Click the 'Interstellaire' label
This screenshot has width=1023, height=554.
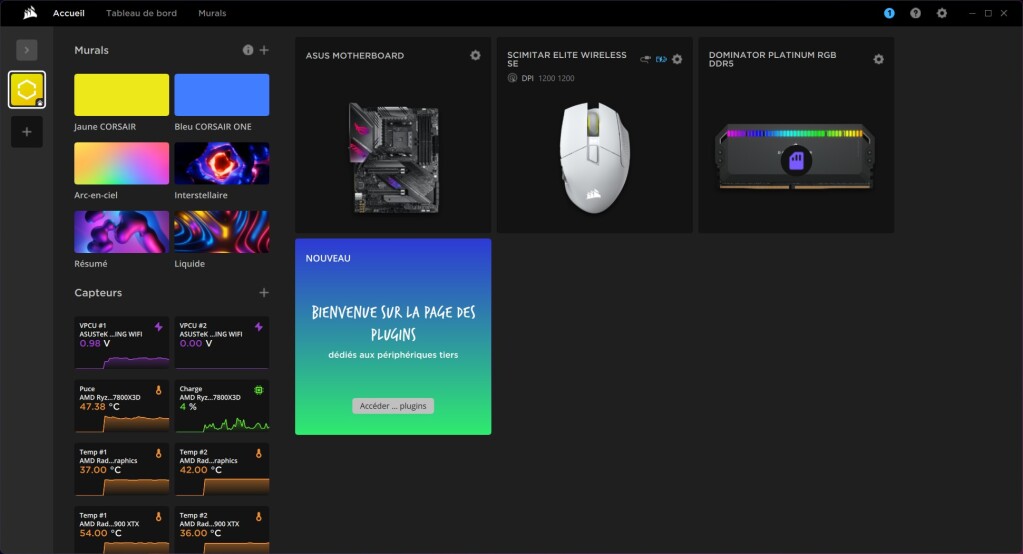tap(201, 195)
